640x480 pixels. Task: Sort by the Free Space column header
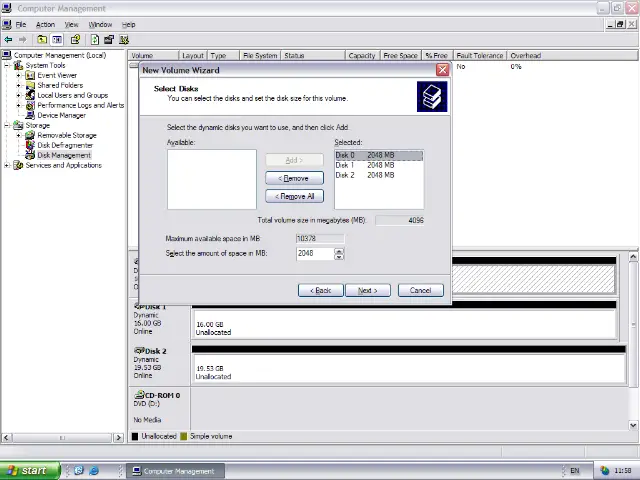400,56
